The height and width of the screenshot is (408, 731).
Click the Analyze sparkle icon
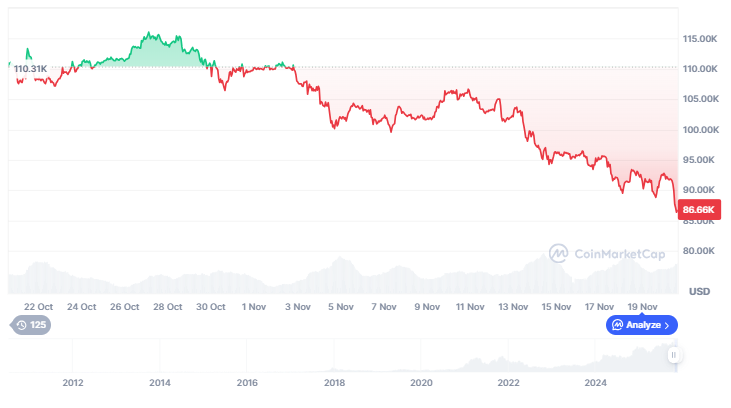click(x=619, y=325)
